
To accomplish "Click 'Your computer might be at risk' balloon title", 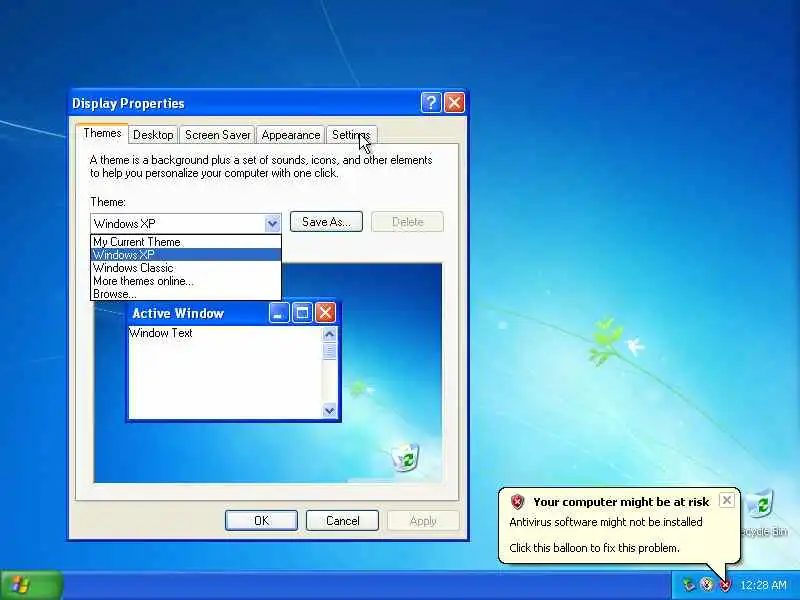I will tap(621, 502).
